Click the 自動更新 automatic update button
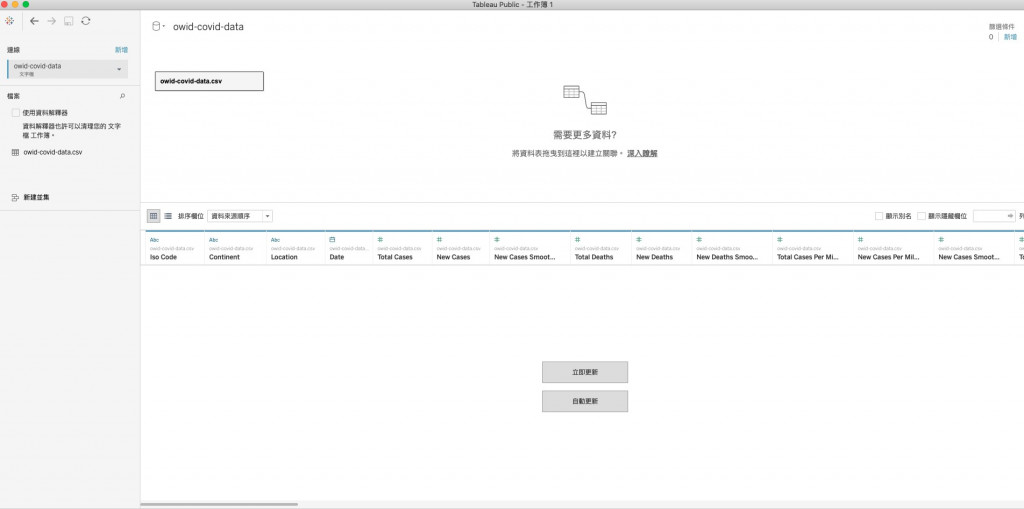This screenshot has width=1024, height=509. pyautogui.click(x=584, y=401)
